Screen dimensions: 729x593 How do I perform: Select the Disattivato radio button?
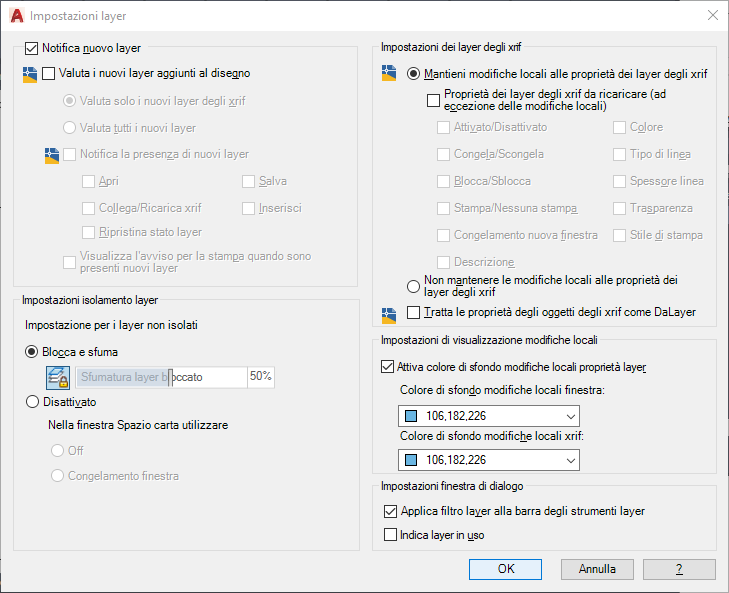pyautogui.click(x=32, y=402)
